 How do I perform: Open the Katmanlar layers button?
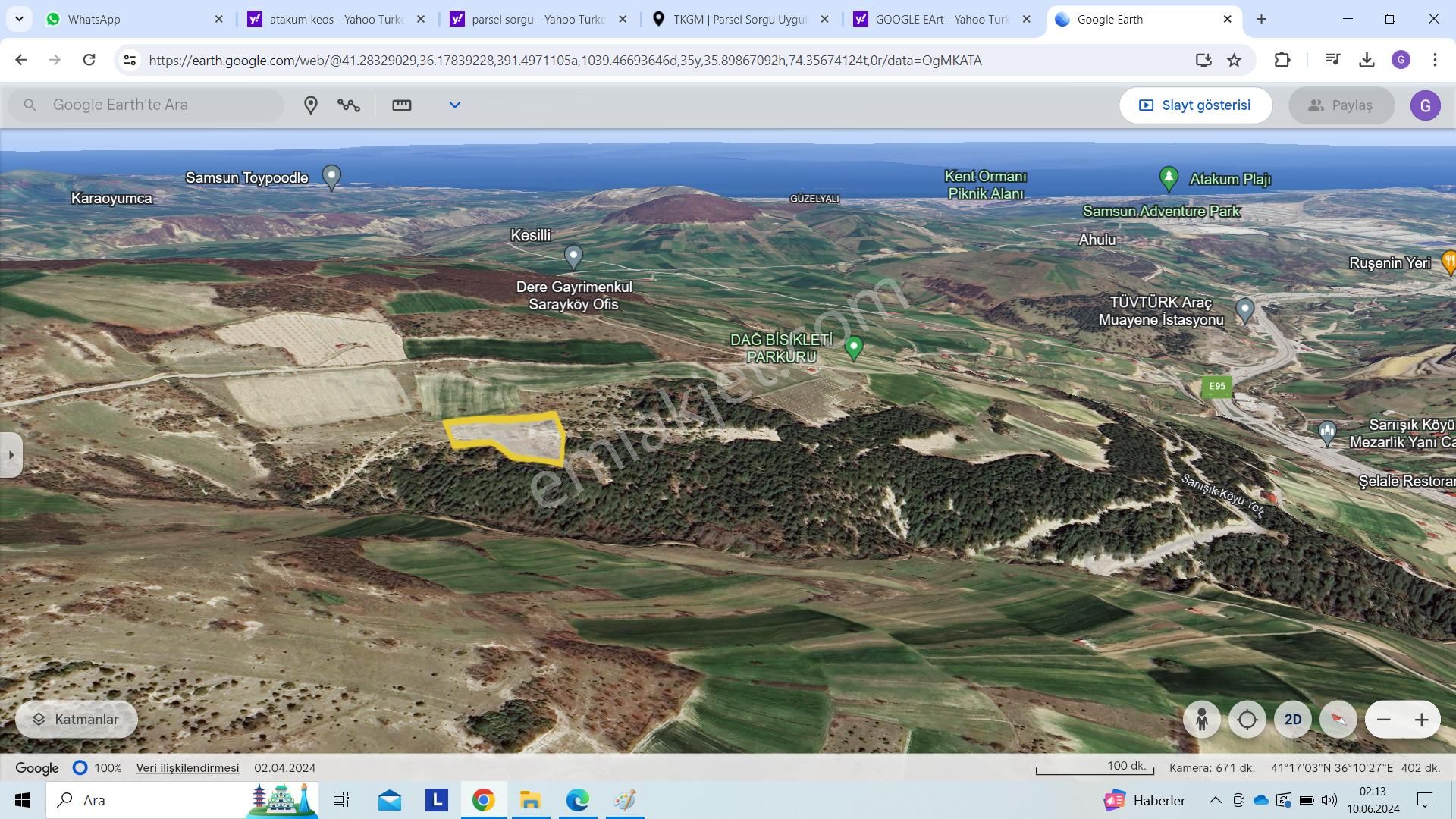coord(76,719)
